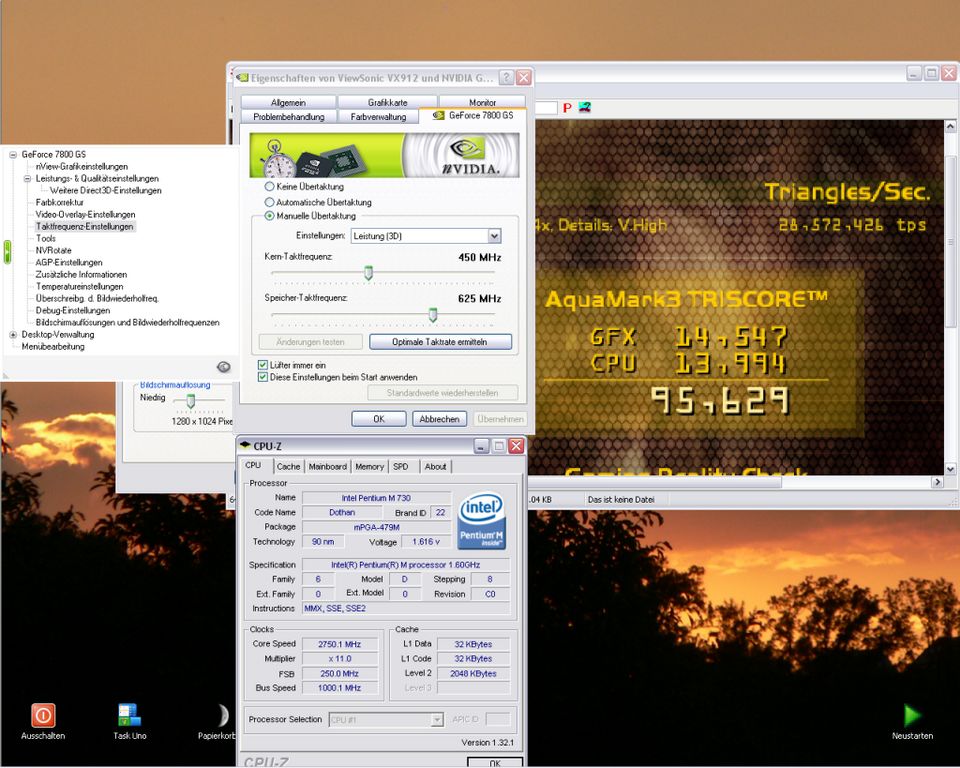
Task: Open the Task Uno desktop icon
Action: click(129, 715)
